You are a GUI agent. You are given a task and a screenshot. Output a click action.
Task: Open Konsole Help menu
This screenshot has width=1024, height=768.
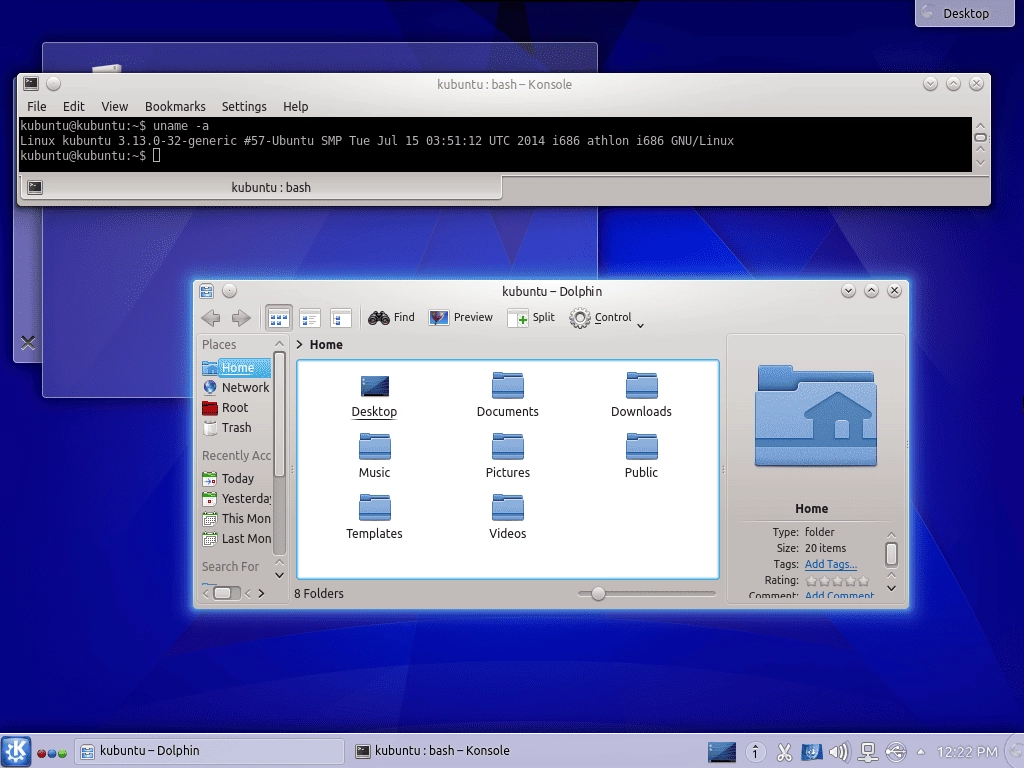tap(295, 106)
